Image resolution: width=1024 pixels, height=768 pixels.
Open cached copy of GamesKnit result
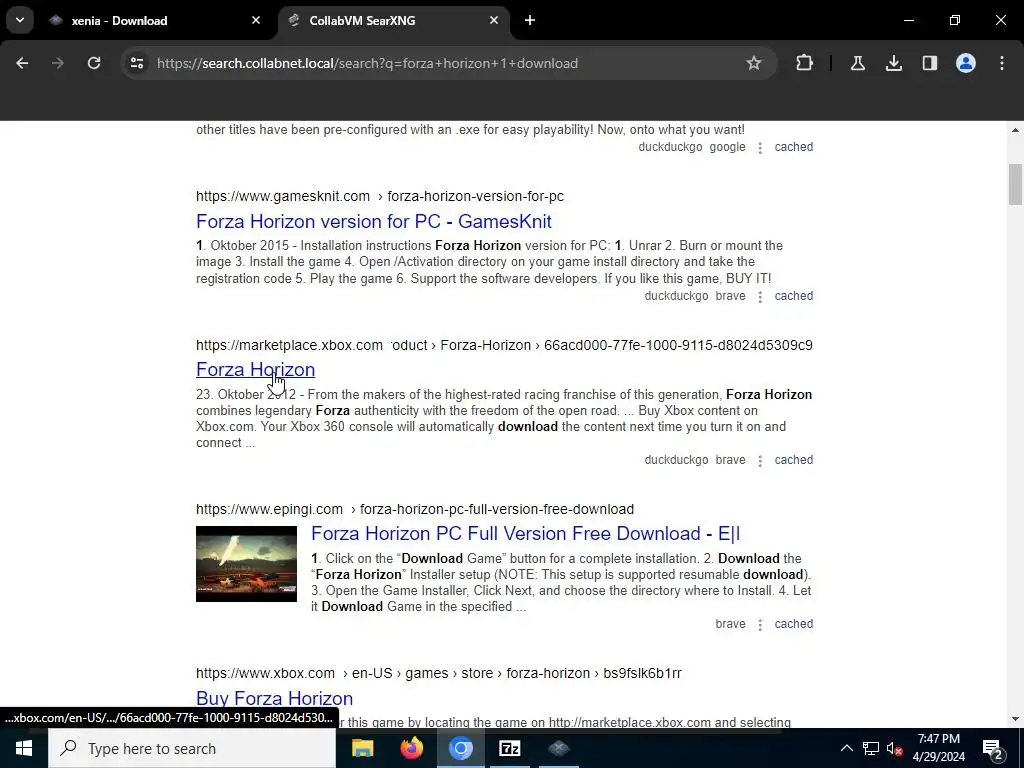pos(793,296)
